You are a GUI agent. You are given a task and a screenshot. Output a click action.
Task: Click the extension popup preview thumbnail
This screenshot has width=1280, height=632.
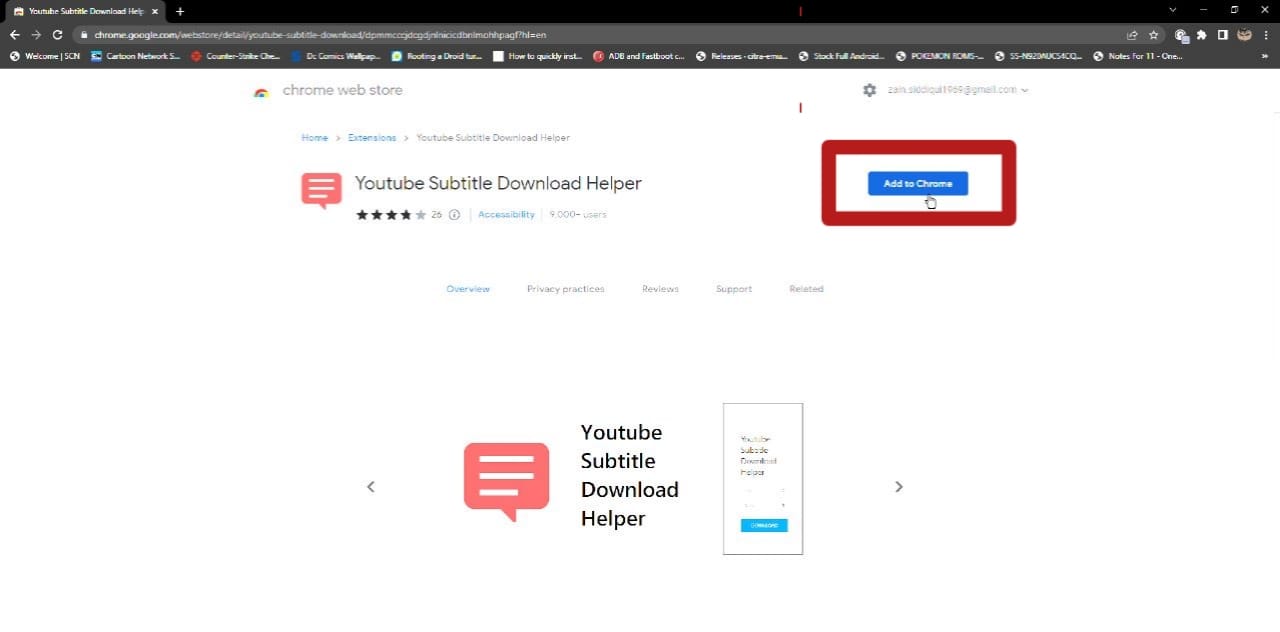pos(763,478)
